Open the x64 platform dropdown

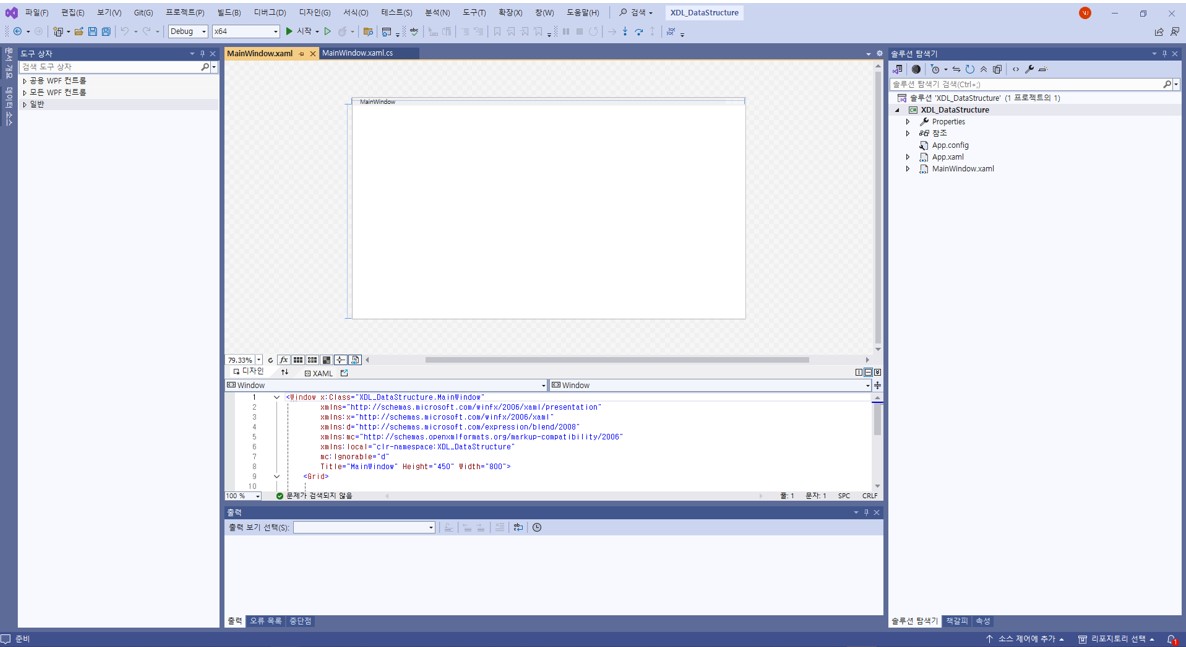[246, 32]
